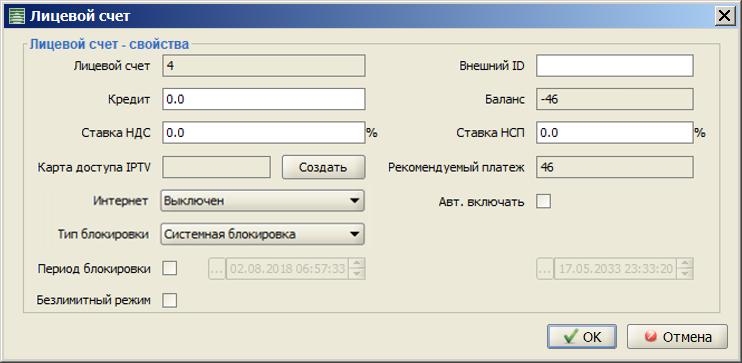Screen dimensions: 742x363
Task: Select the Ставка НДС input field
Action: (264, 133)
